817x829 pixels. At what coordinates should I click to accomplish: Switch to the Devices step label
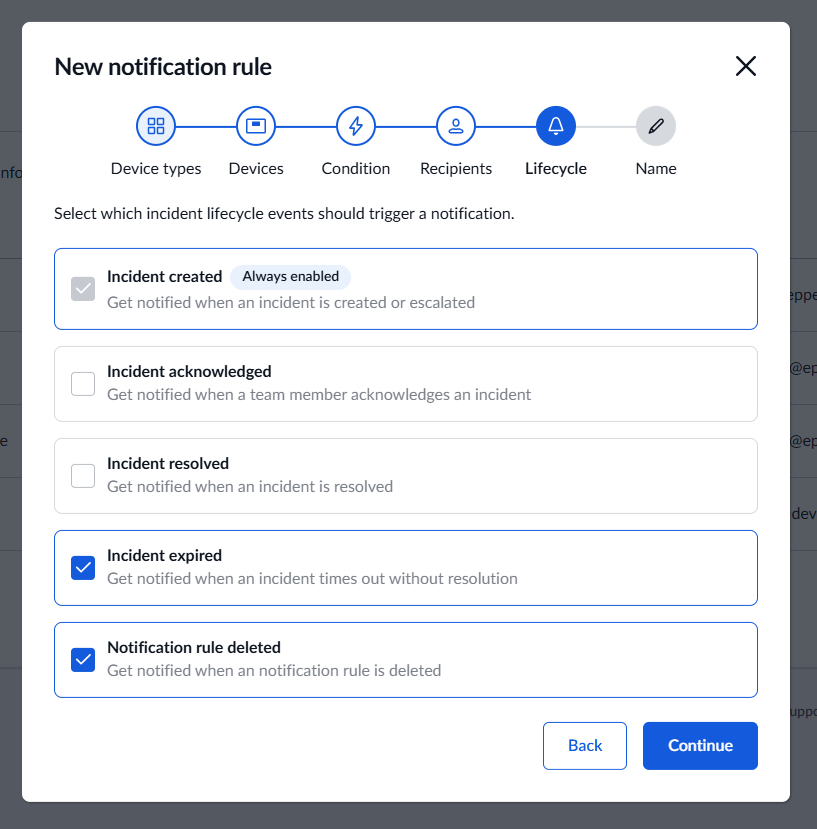click(256, 169)
